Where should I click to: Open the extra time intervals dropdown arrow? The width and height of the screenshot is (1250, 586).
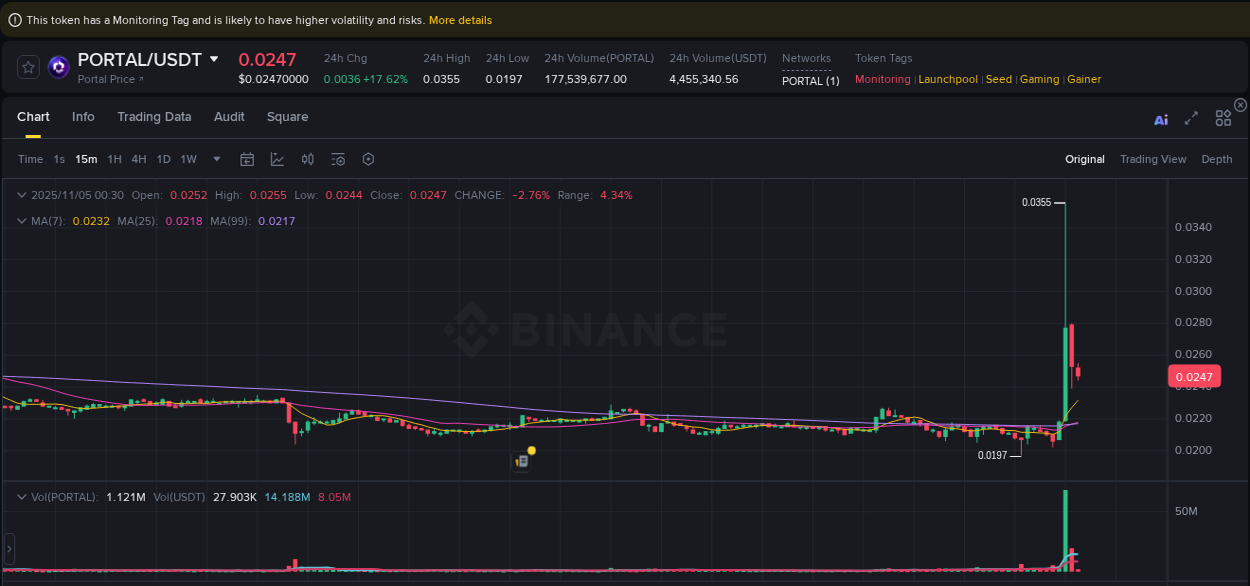pos(216,159)
